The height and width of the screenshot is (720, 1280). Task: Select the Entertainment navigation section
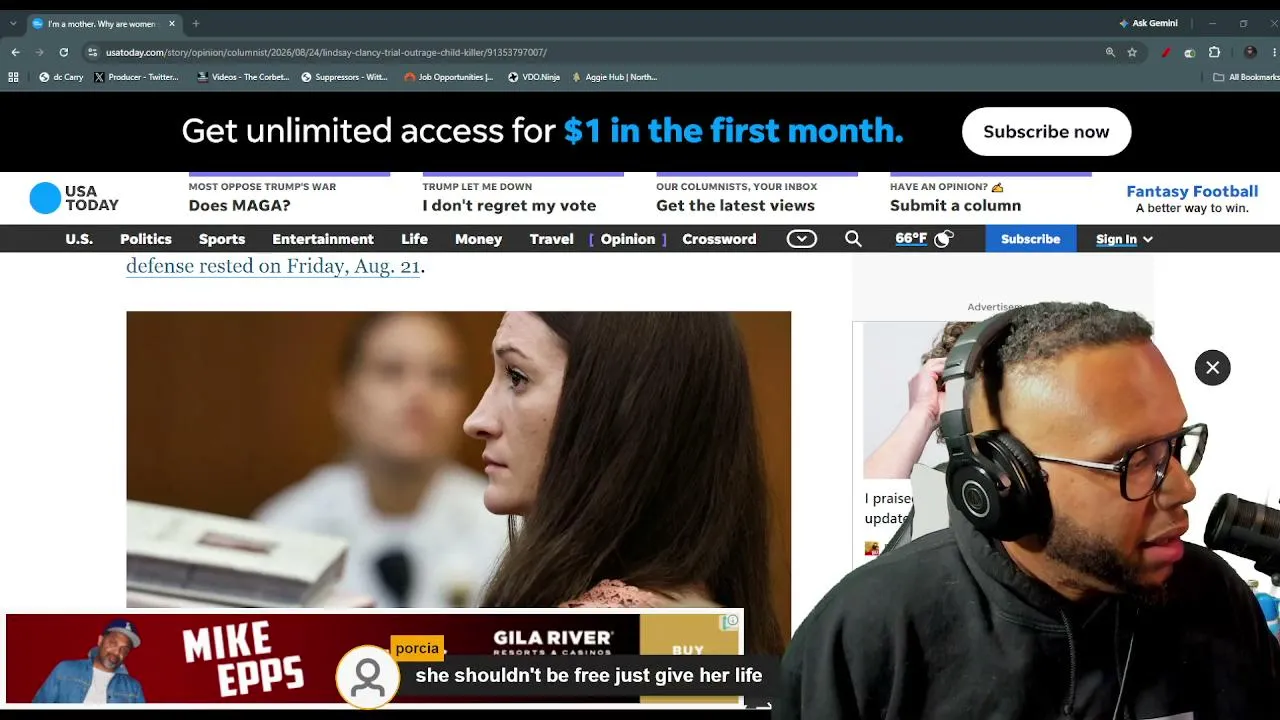pyautogui.click(x=323, y=239)
